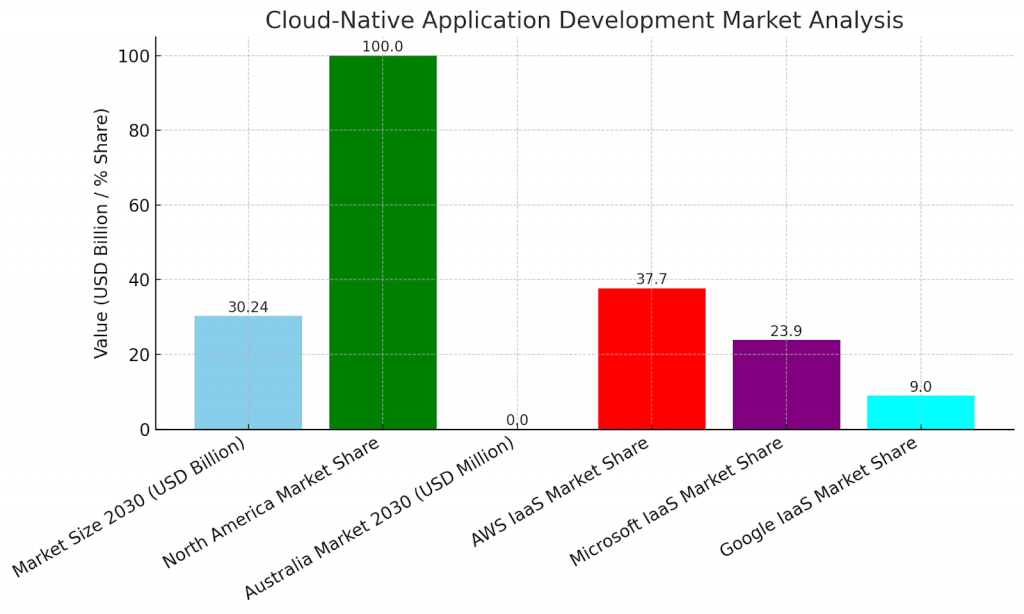Viewport: 1024px width, 614px height.
Task: Select the 23.9 label above purple bar
Action: [788, 330]
